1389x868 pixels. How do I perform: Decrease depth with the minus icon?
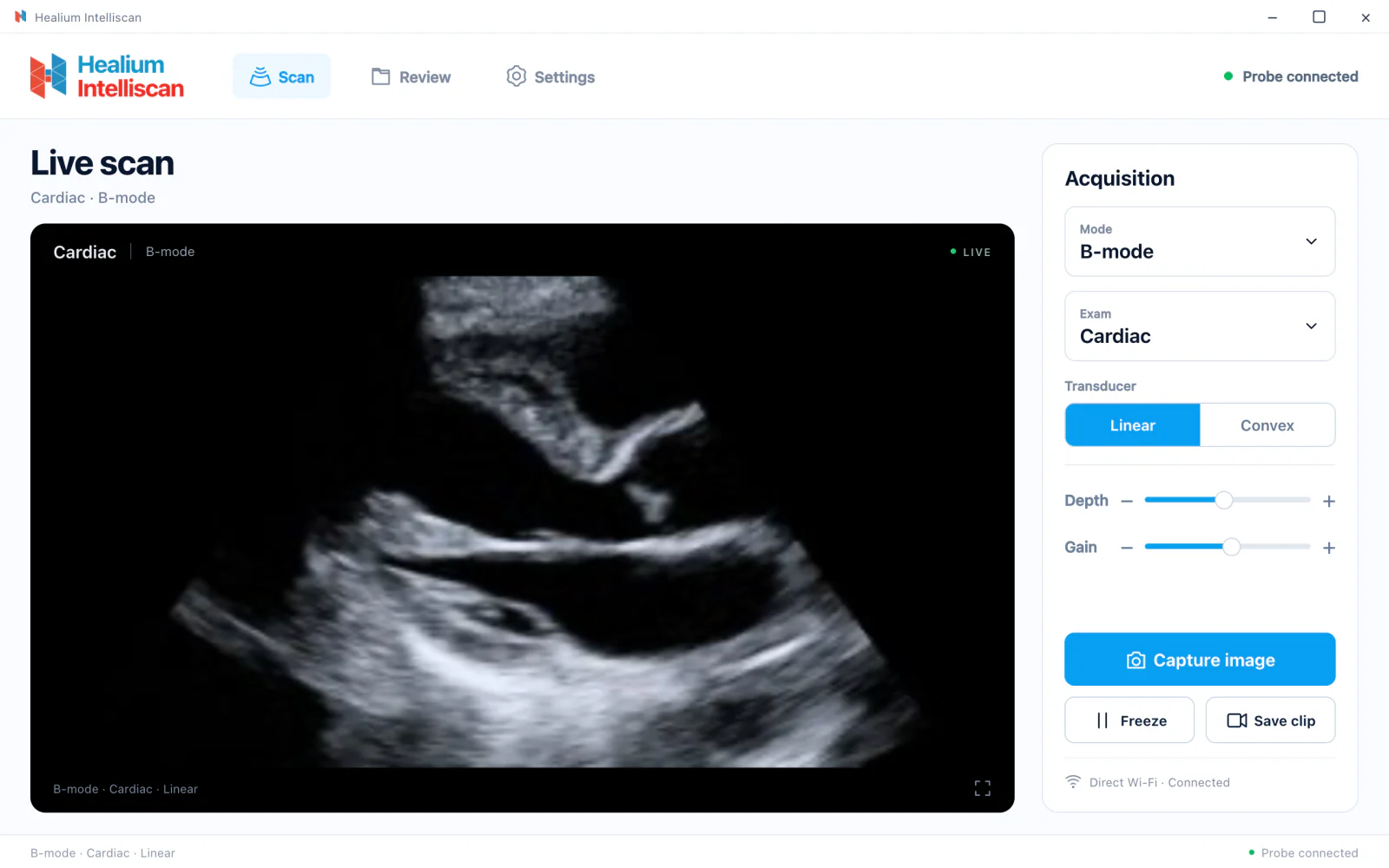tap(1127, 501)
